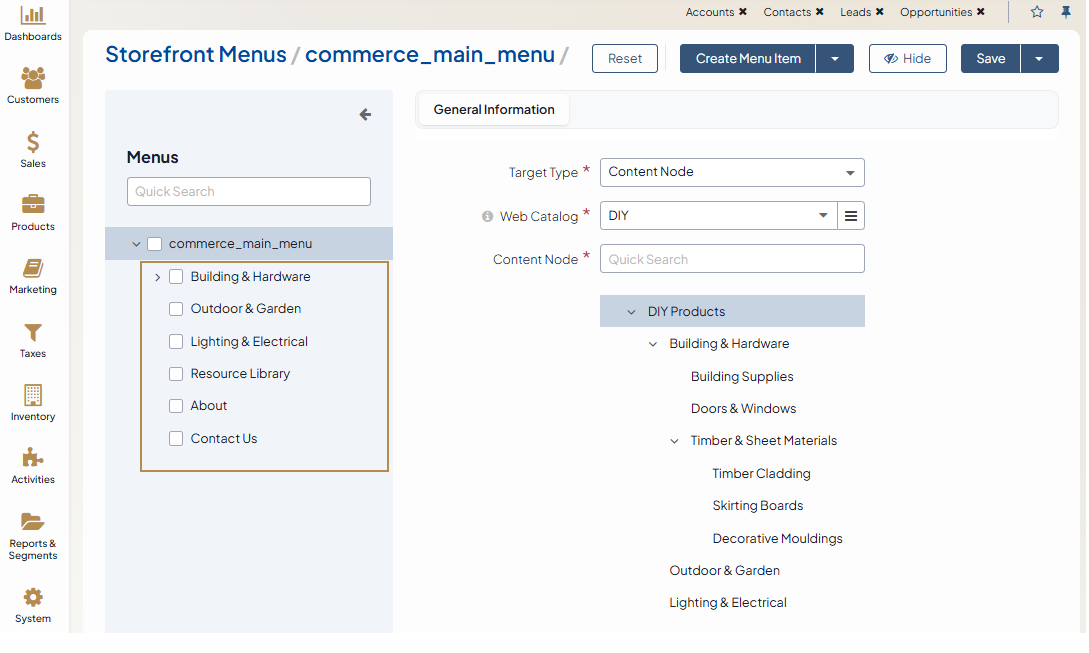Open the Storefront Menus breadcrumb link

(x=196, y=54)
